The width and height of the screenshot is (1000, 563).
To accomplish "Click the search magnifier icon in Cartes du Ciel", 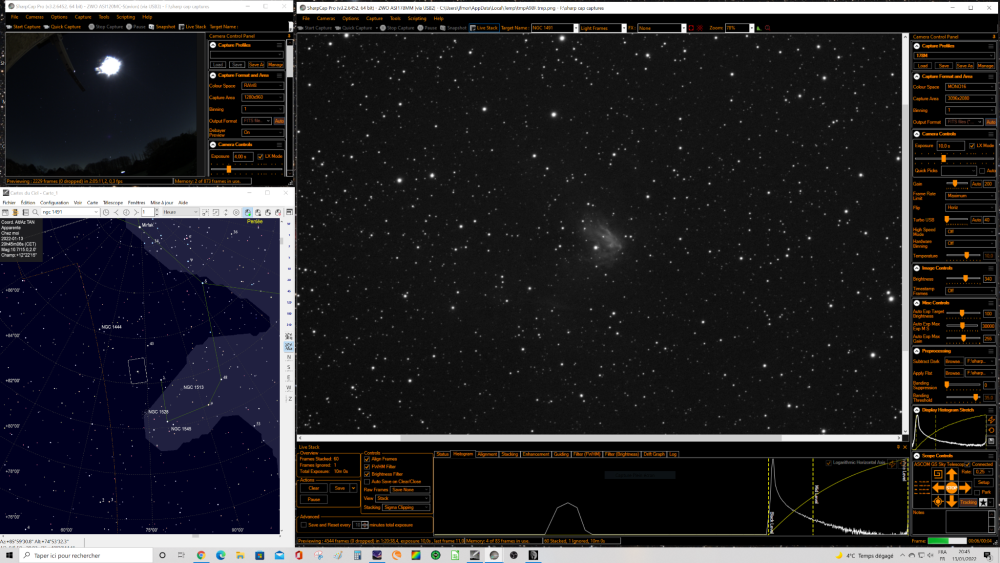I will [x=35, y=212].
